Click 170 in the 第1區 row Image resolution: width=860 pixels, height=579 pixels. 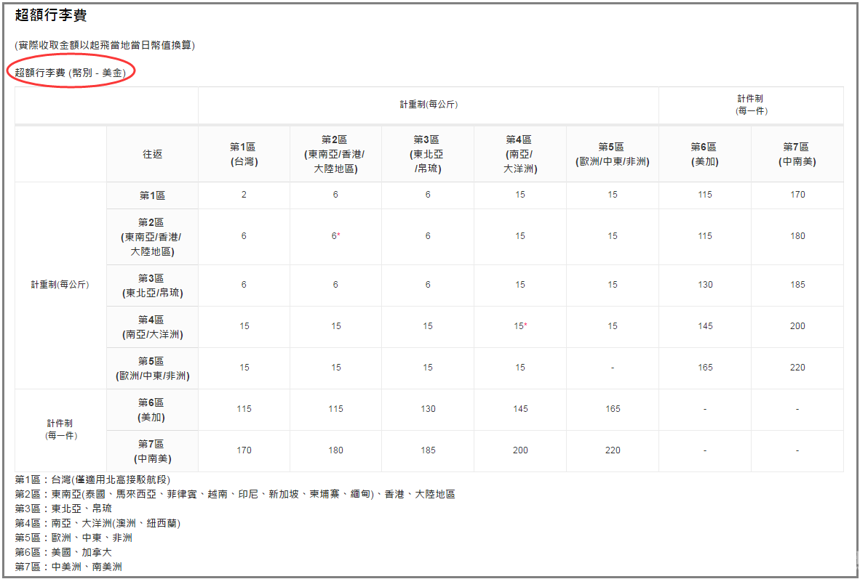pos(797,195)
